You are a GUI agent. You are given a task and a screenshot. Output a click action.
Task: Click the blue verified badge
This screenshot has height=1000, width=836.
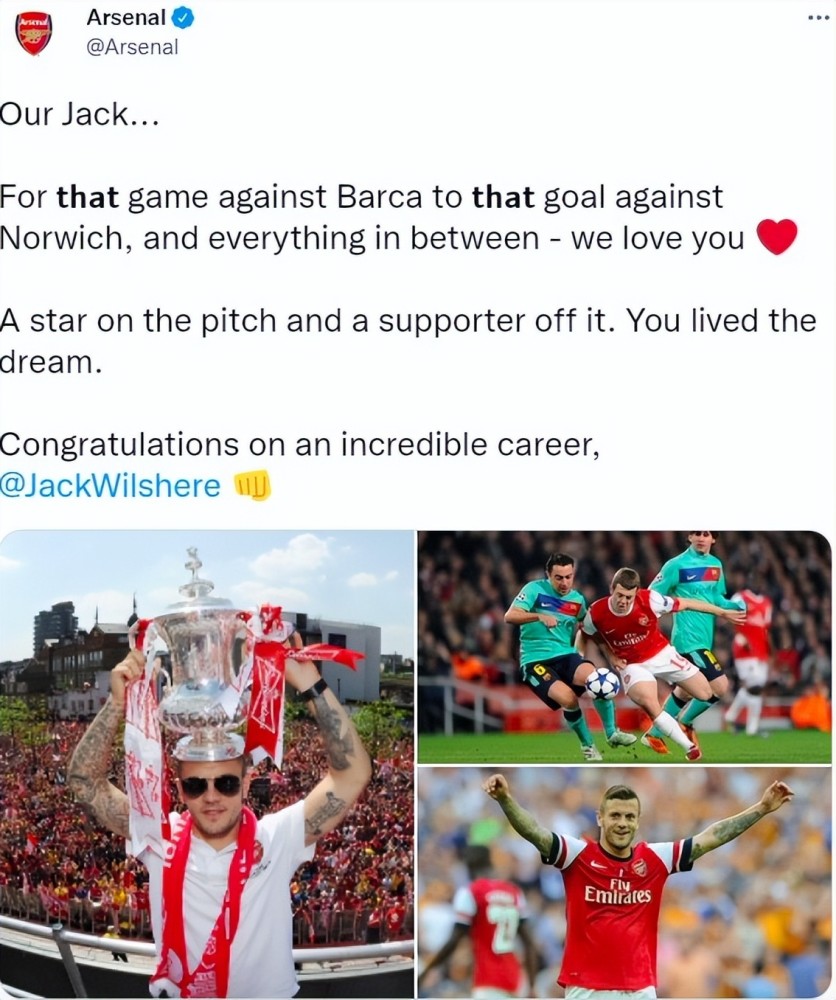tap(184, 18)
